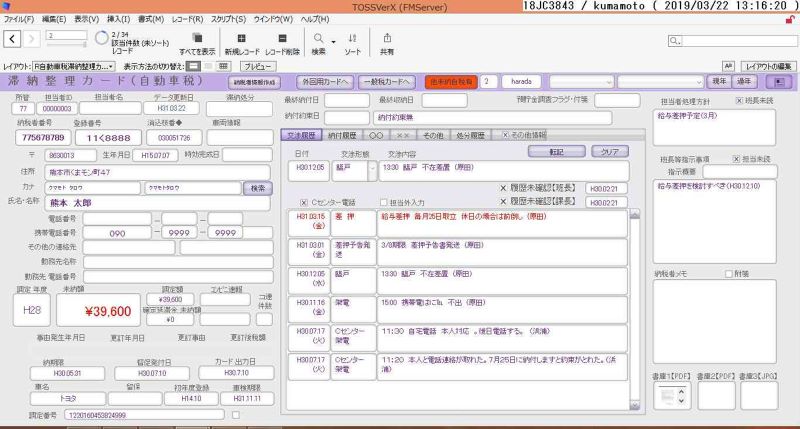Click the ソート (sort) icon
This screenshot has width=800, height=429.
pos(352,38)
